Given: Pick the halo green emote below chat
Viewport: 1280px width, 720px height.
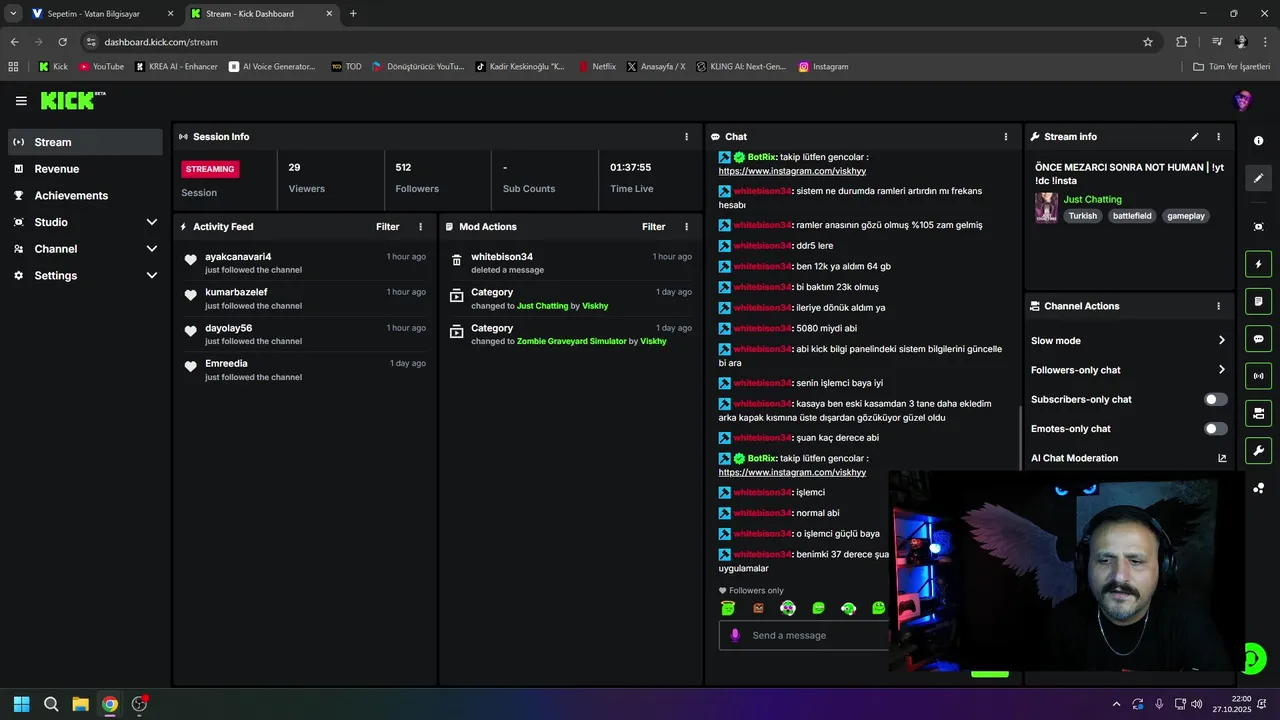Looking at the screenshot, I should [x=728, y=608].
